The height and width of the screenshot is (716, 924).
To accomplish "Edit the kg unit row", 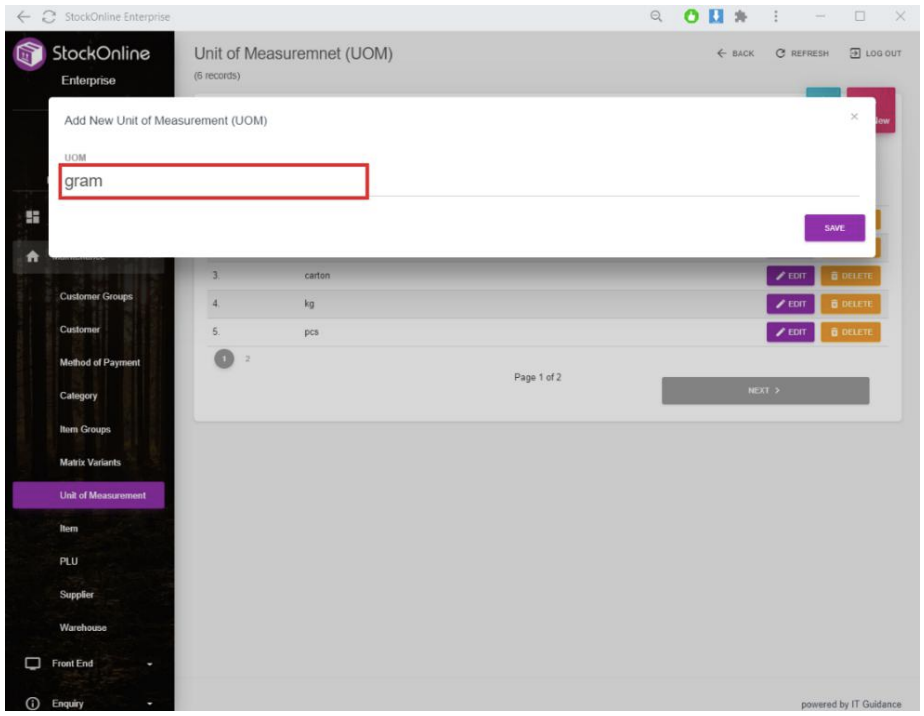I will point(791,304).
